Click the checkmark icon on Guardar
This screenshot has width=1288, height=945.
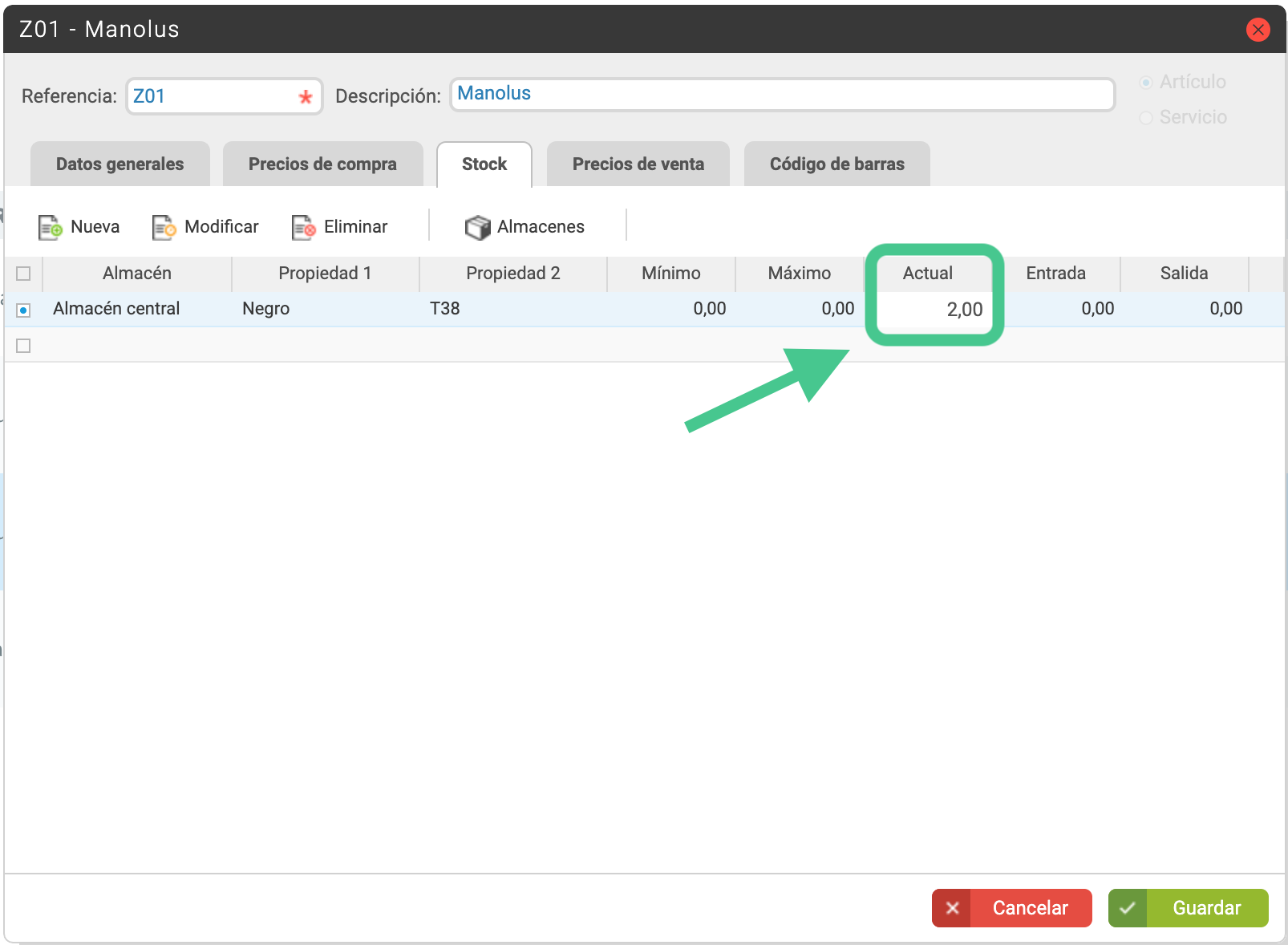(x=1128, y=908)
